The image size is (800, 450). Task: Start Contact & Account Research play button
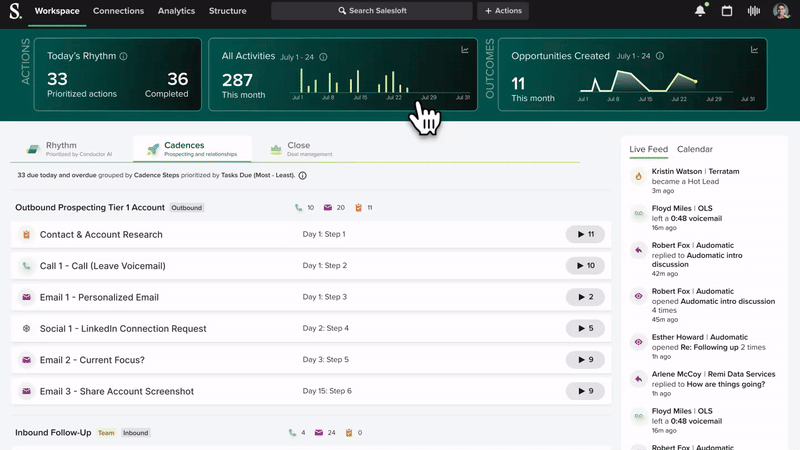tap(585, 234)
